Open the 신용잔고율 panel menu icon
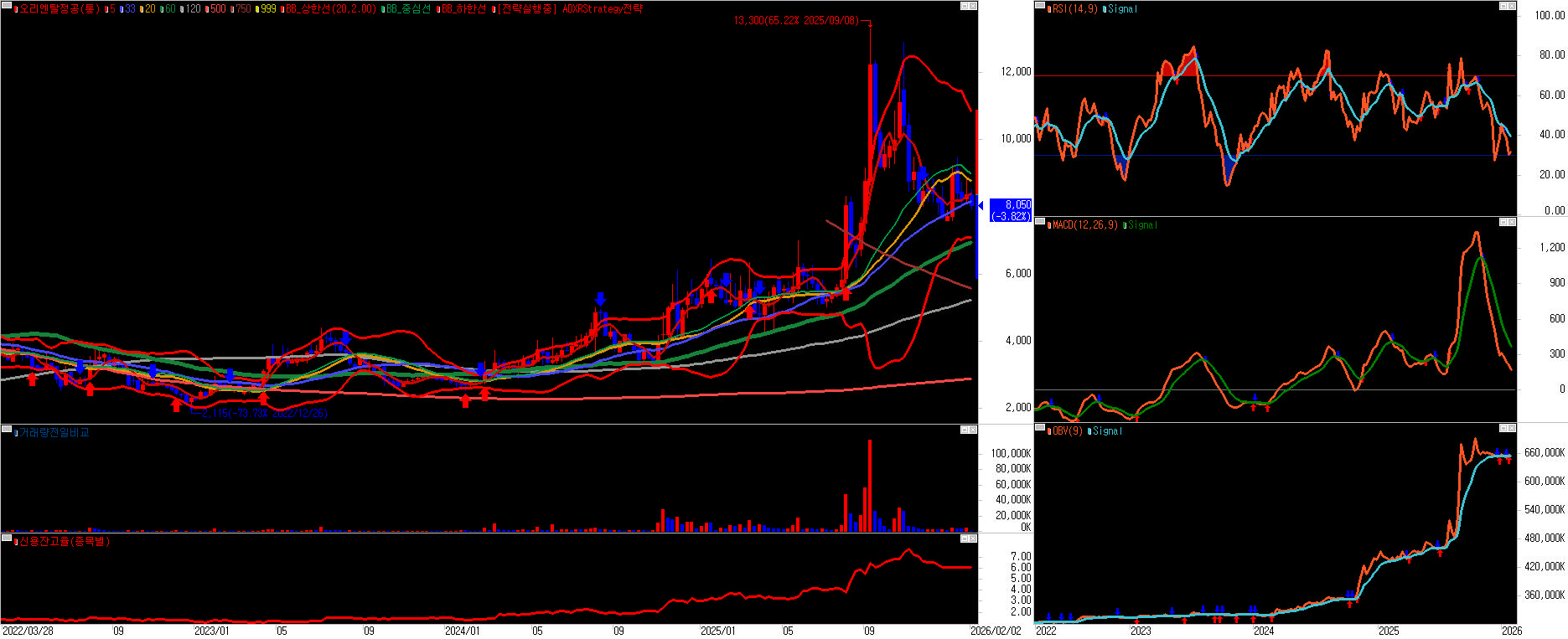1568x639 pixels. 7,539
